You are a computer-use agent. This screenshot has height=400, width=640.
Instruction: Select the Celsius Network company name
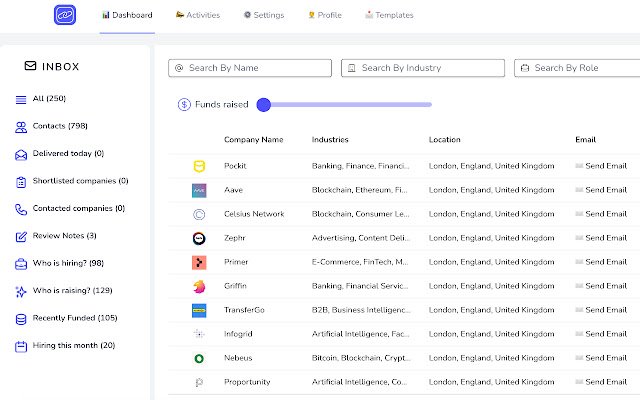click(254, 214)
